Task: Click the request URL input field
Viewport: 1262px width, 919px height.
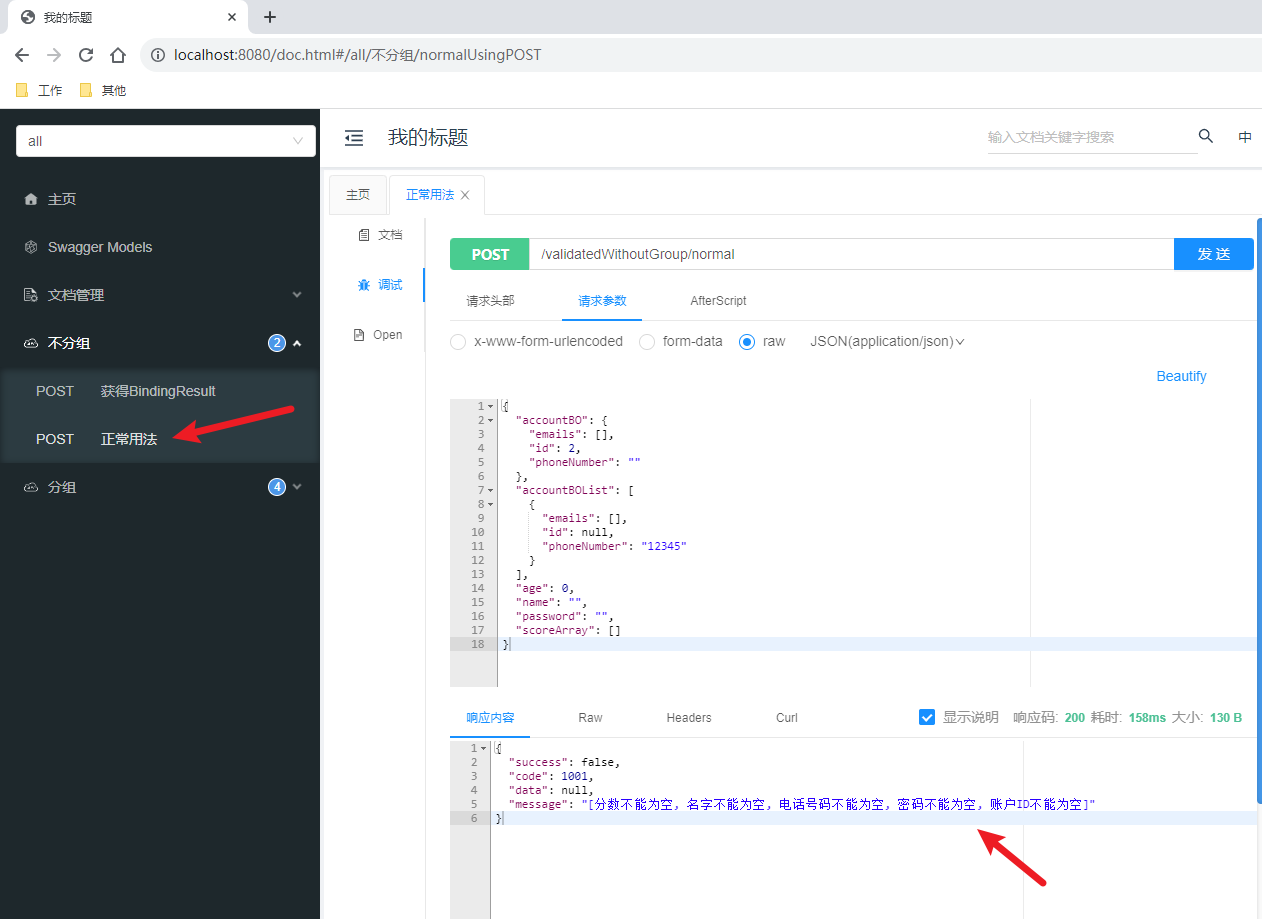Action: [851, 254]
